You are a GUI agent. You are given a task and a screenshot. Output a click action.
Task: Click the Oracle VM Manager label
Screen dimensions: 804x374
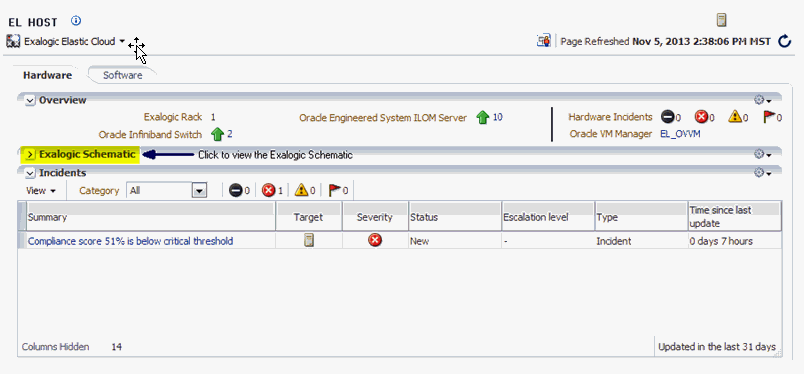tap(611, 134)
